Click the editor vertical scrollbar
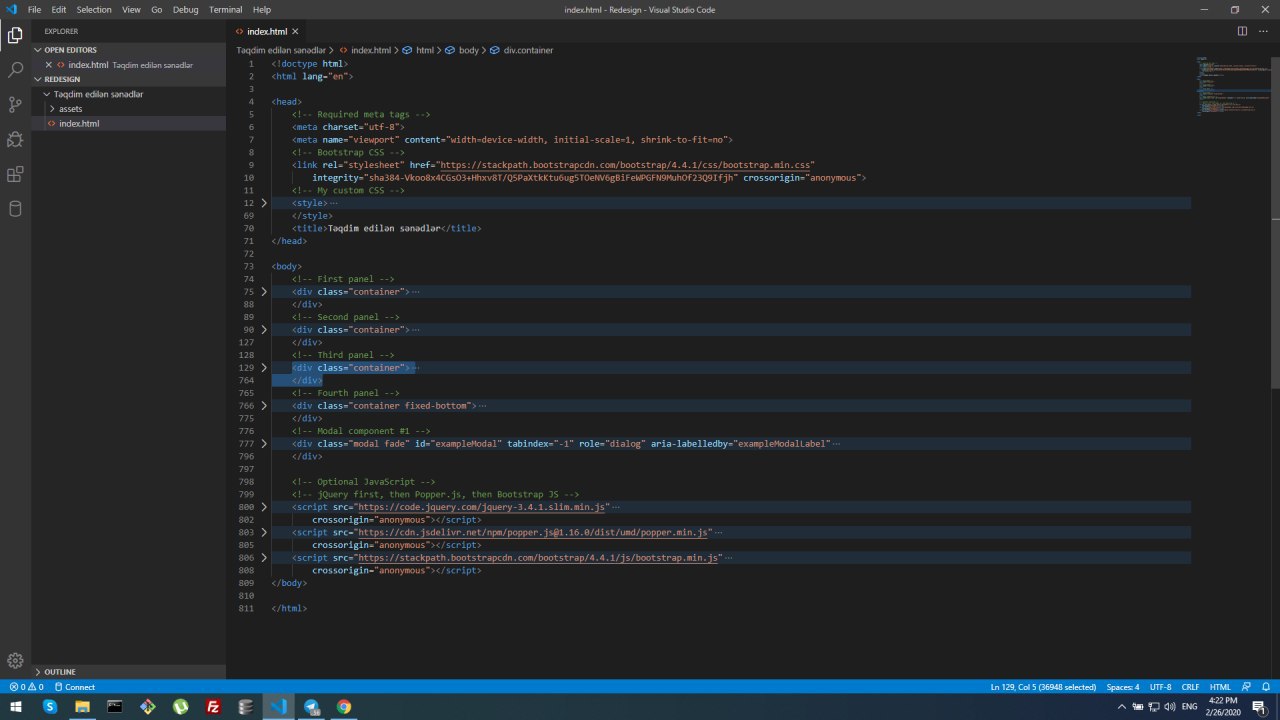Screen dimensions: 1280x720 (x=1275, y=222)
